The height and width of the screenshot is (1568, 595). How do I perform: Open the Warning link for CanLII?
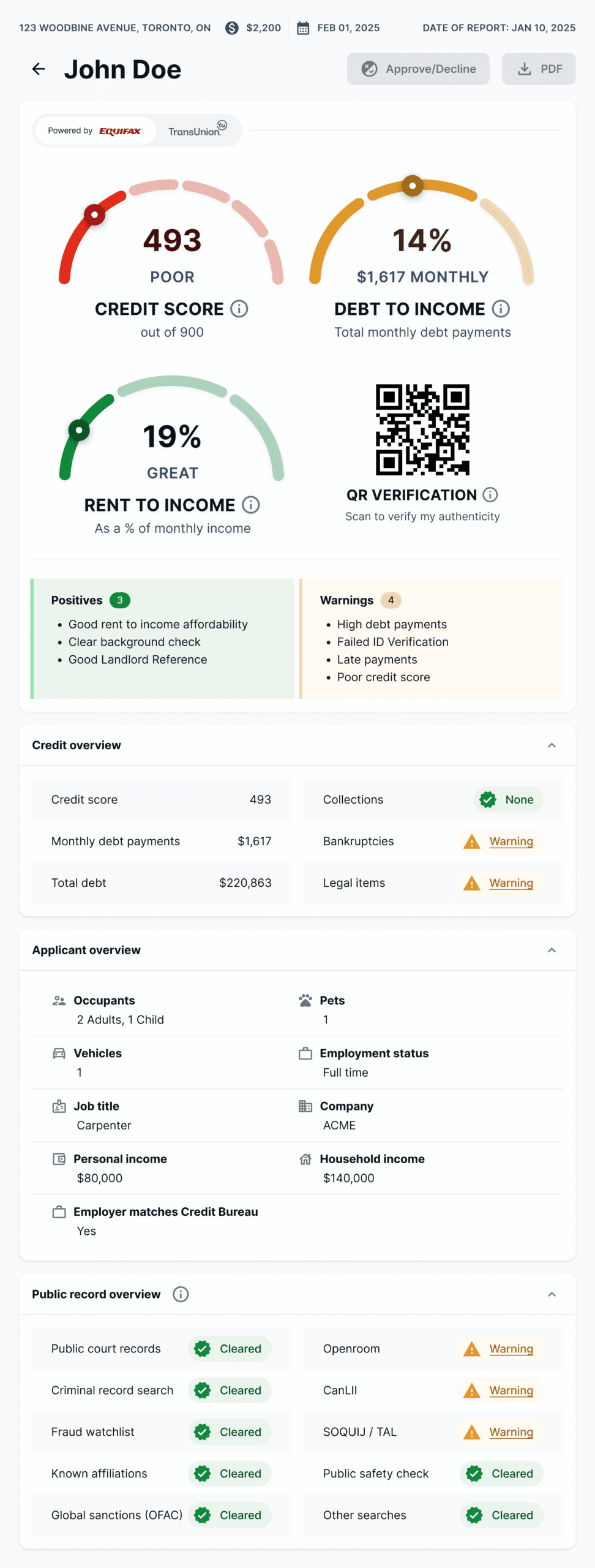point(511,1390)
